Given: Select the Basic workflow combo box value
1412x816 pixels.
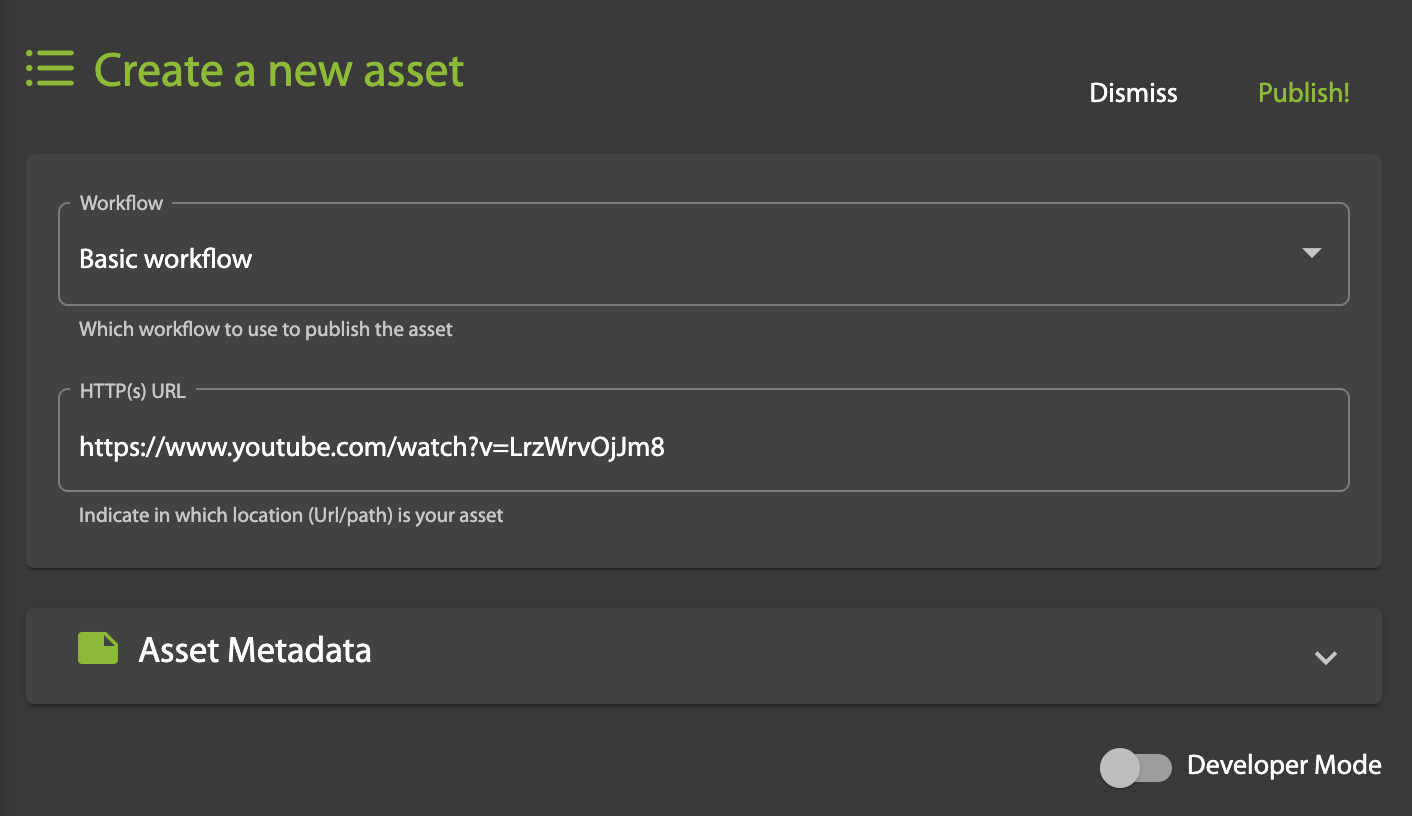Looking at the screenshot, I should (166, 259).
